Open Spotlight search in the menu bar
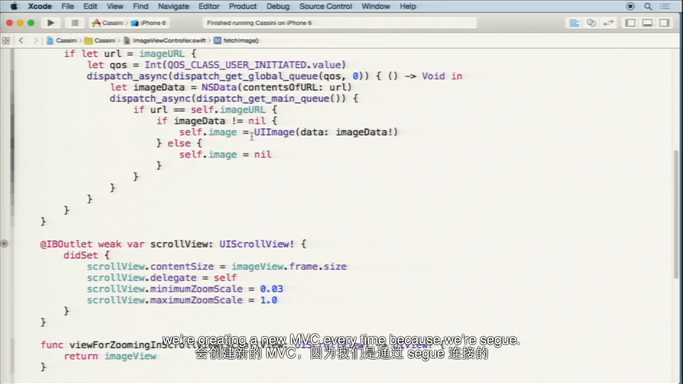Image resolution: width=683 pixels, height=384 pixels. tap(648, 6)
